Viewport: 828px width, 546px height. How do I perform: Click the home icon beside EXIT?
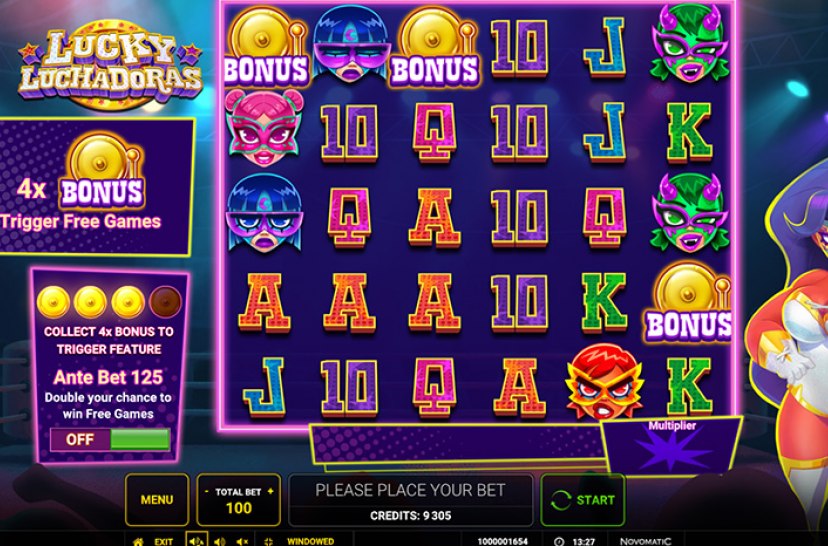click(138, 541)
